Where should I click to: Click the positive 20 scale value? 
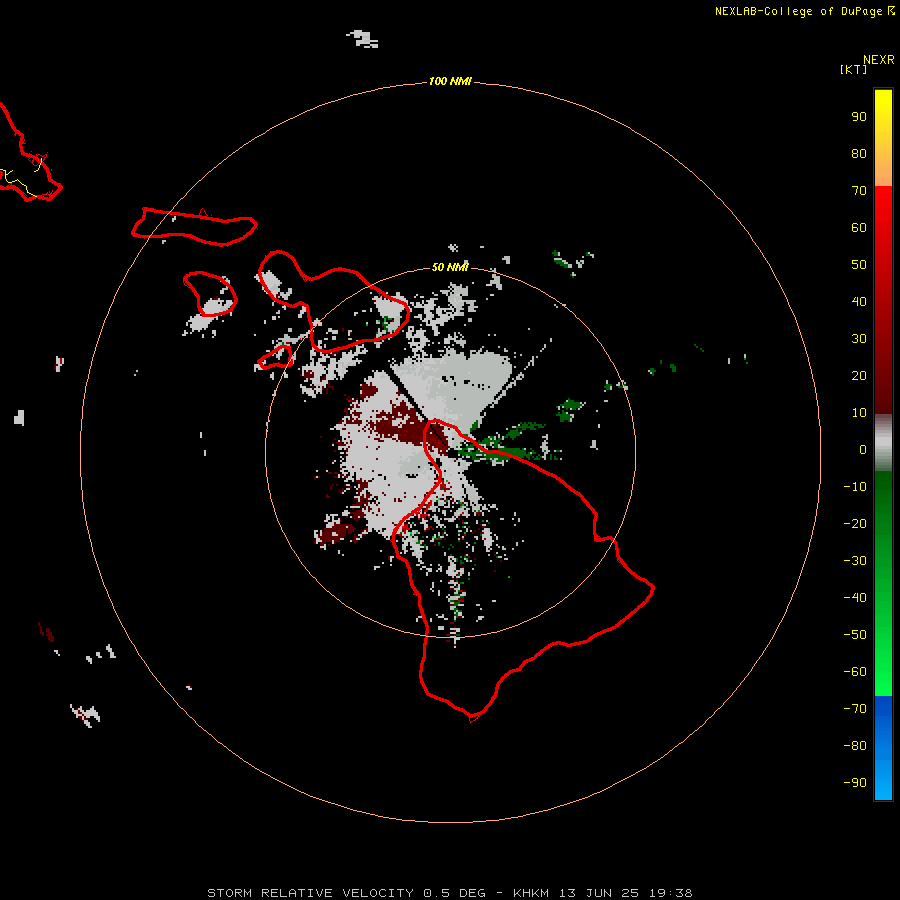pos(859,375)
